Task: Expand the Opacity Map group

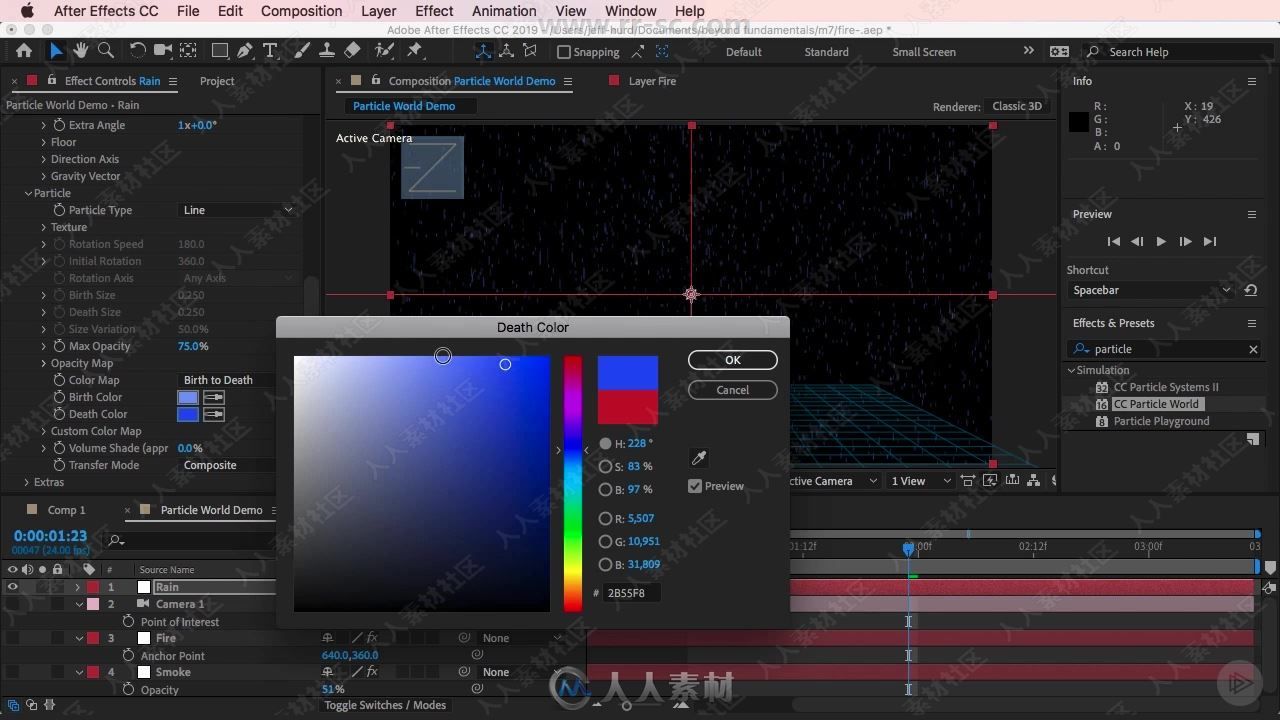Action: coord(43,363)
